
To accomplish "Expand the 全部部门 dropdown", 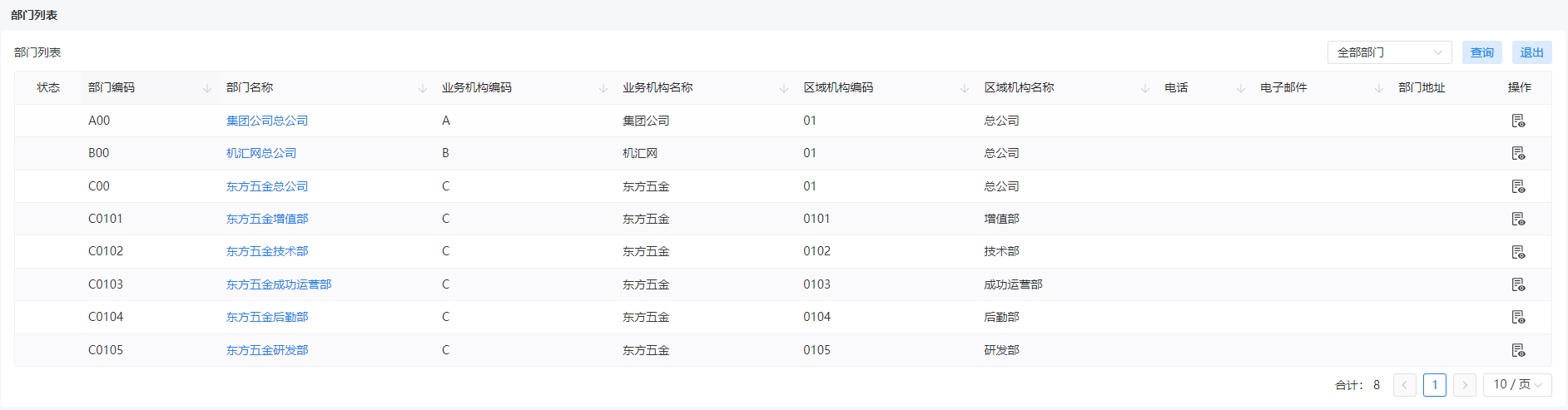I will pos(1389,52).
